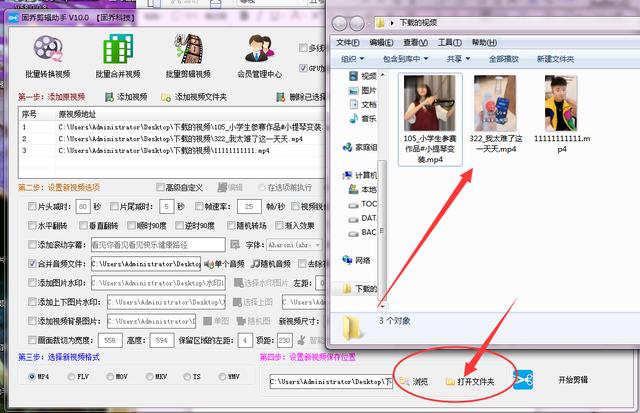Click the 添加视频文件夹 icon button
The width and height of the screenshot is (640, 413).
click(x=166, y=97)
